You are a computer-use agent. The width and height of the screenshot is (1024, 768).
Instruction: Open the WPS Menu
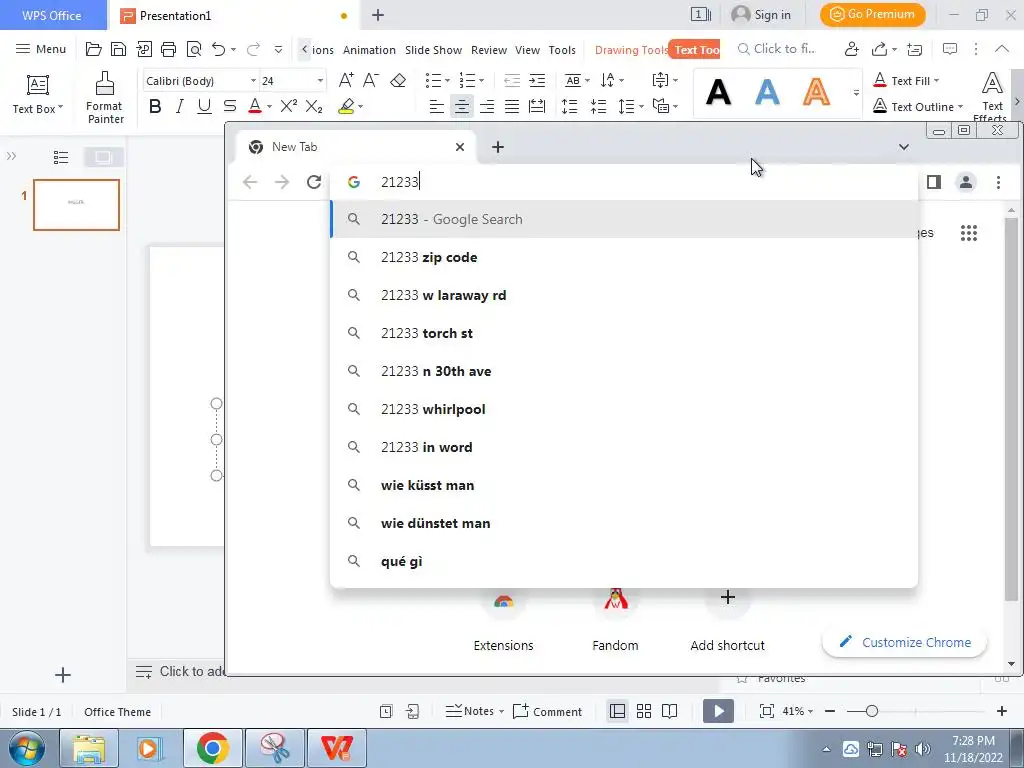[x=40, y=49]
